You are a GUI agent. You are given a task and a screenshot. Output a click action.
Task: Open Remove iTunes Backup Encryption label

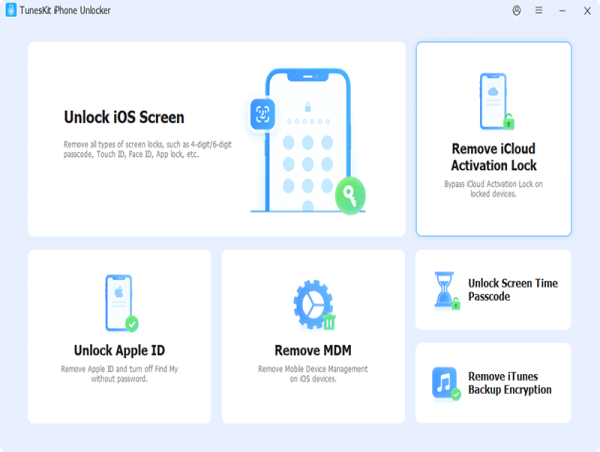pyautogui.click(x=510, y=383)
